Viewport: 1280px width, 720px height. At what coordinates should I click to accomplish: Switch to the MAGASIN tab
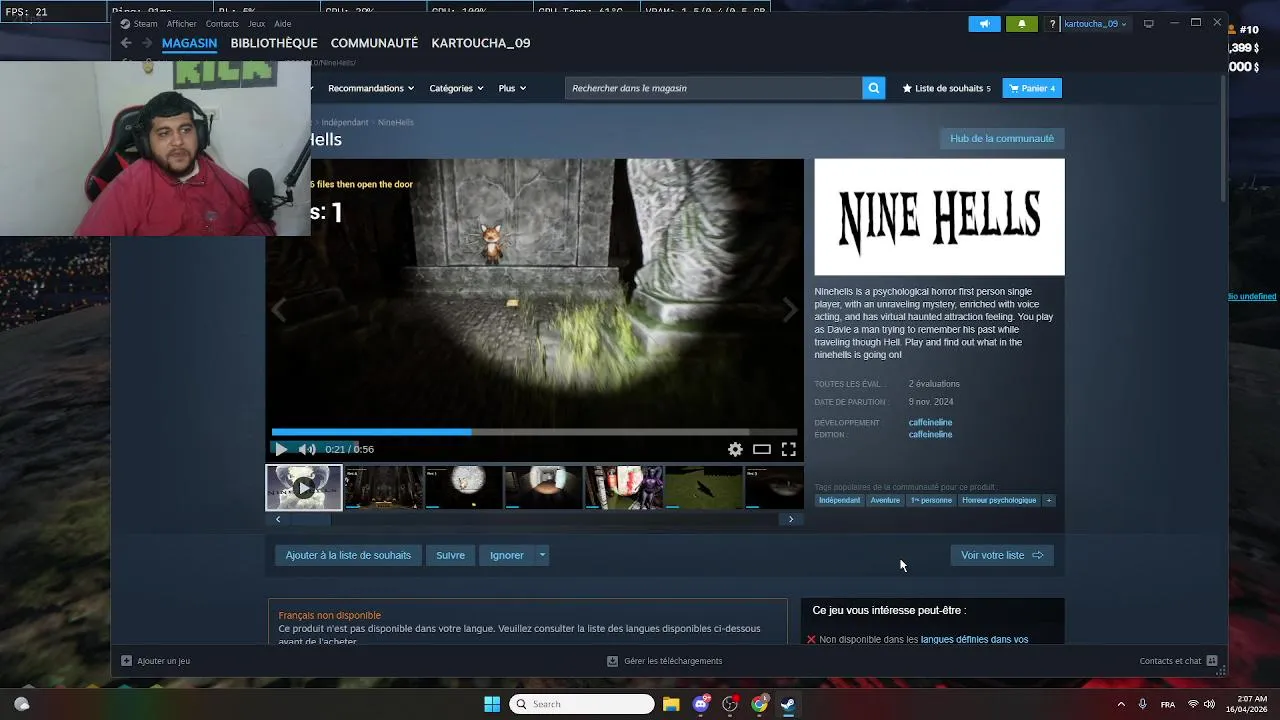click(189, 43)
